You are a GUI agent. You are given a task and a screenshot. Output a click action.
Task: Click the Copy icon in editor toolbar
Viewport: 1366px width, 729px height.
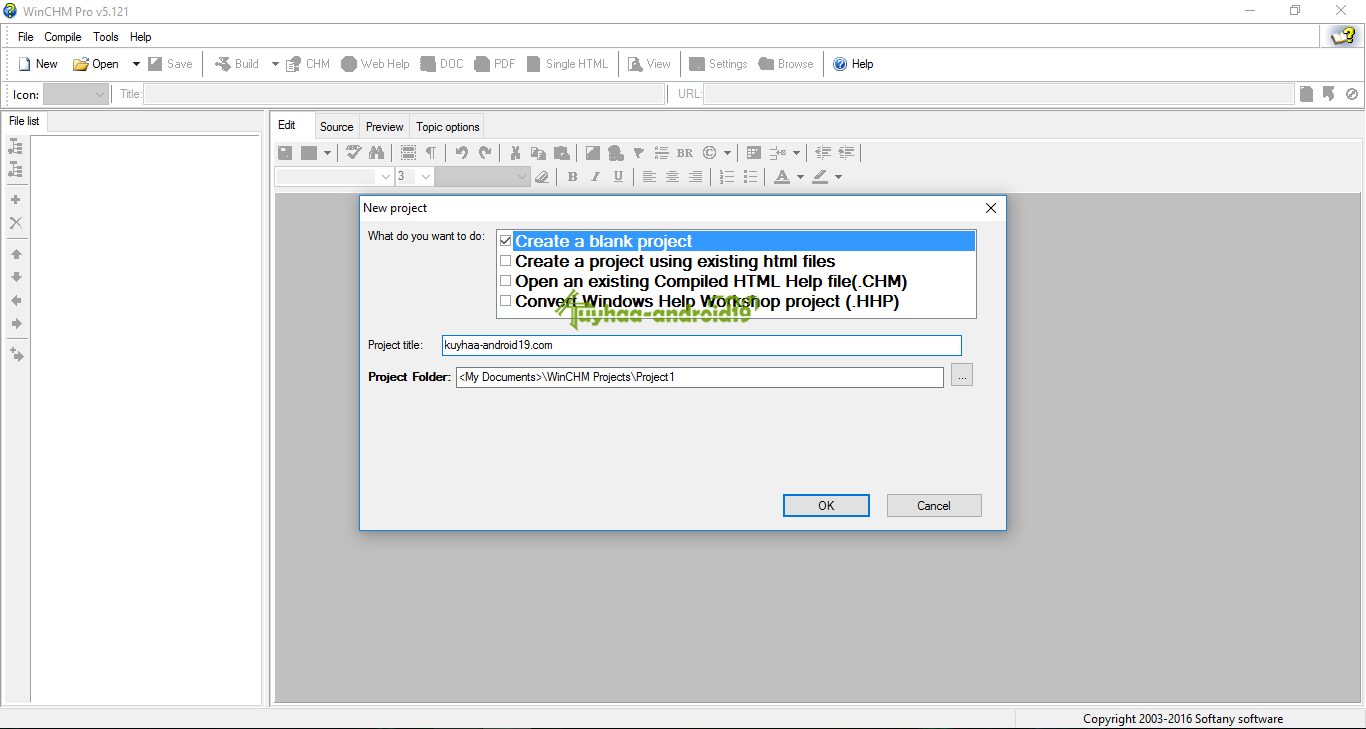(x=538, y=153)
